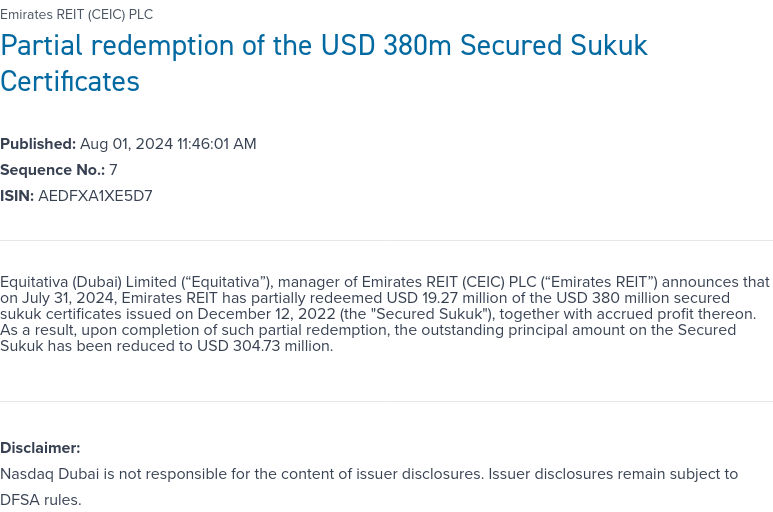Click the divider line below the ISIN
Image resolution: width=773 pixels, height=512 pixels.
[386, 240]
